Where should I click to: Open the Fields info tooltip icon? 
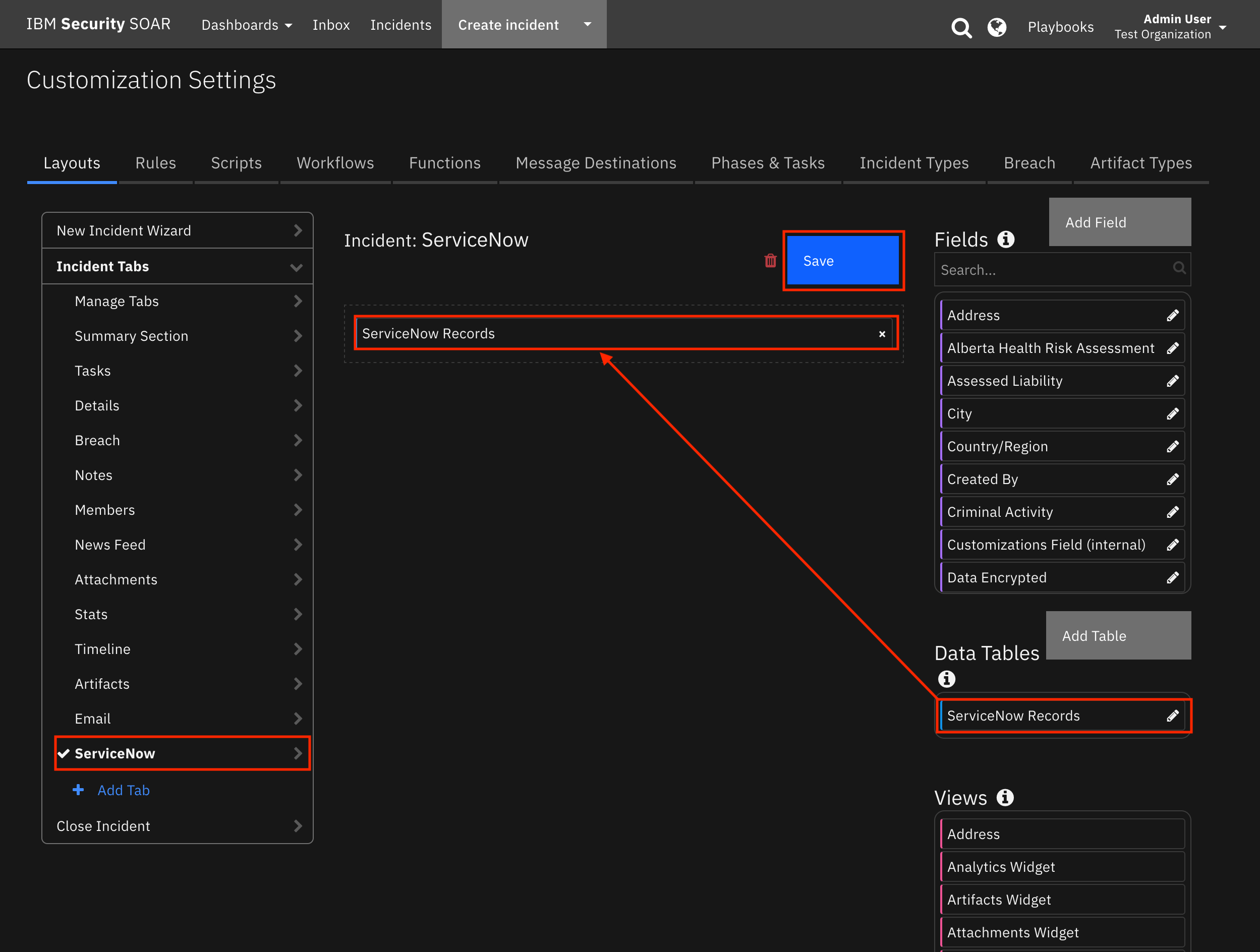tap(1005, 239)
